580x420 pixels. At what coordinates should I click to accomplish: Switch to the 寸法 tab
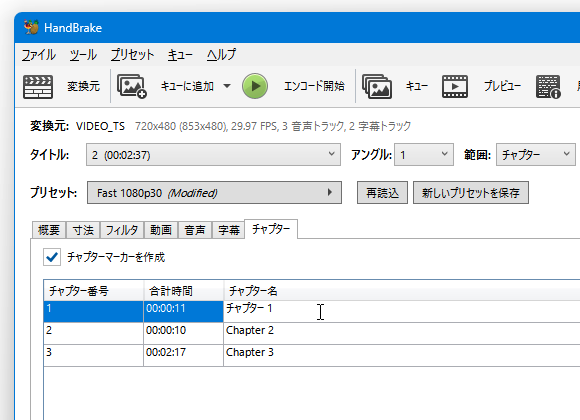pyautogui.click(x=83, y=230)
